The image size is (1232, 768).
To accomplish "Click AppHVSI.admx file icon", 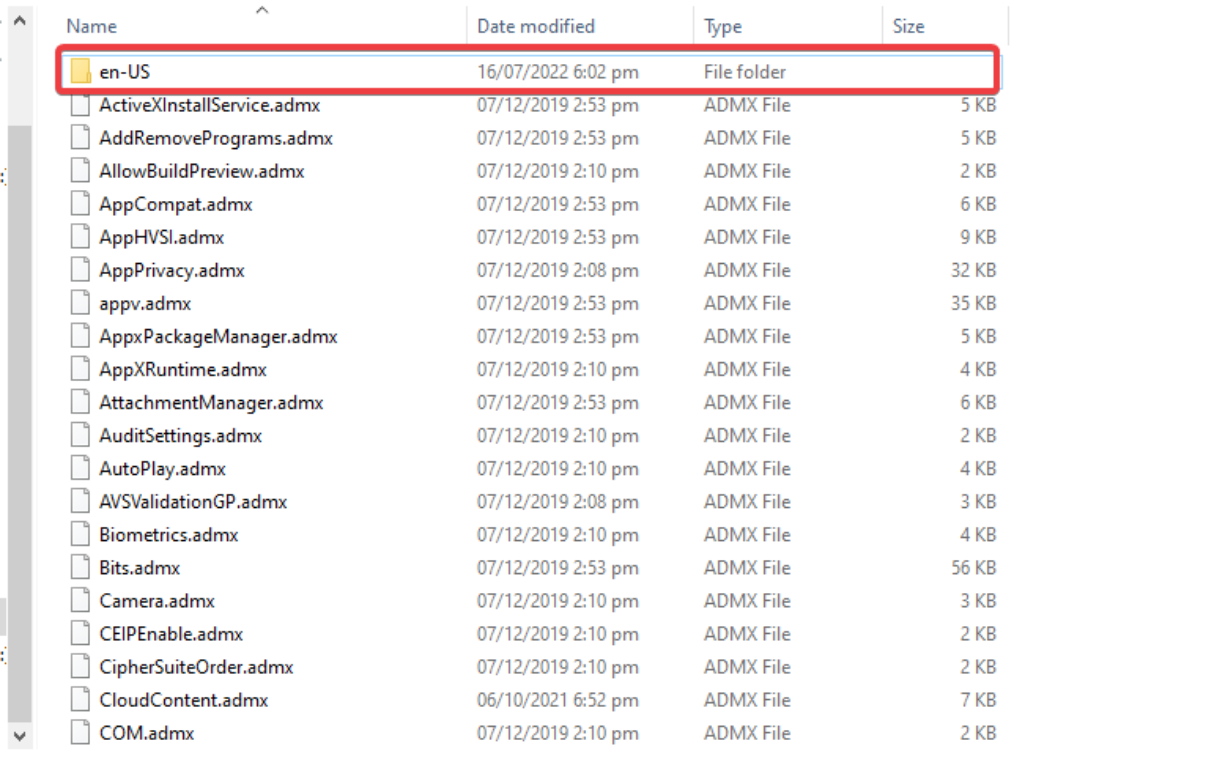I will (x=81, y=237).
